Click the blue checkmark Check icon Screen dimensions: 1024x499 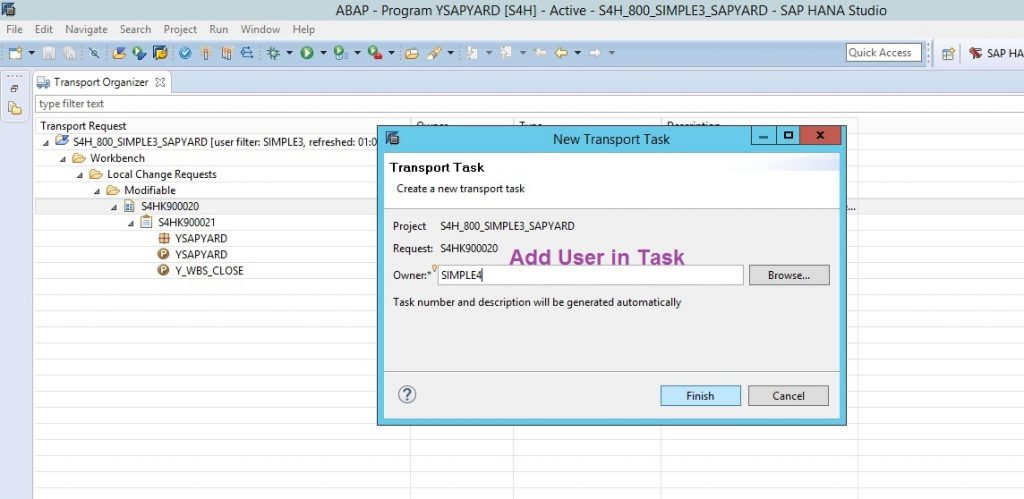[x=185, y=54]
